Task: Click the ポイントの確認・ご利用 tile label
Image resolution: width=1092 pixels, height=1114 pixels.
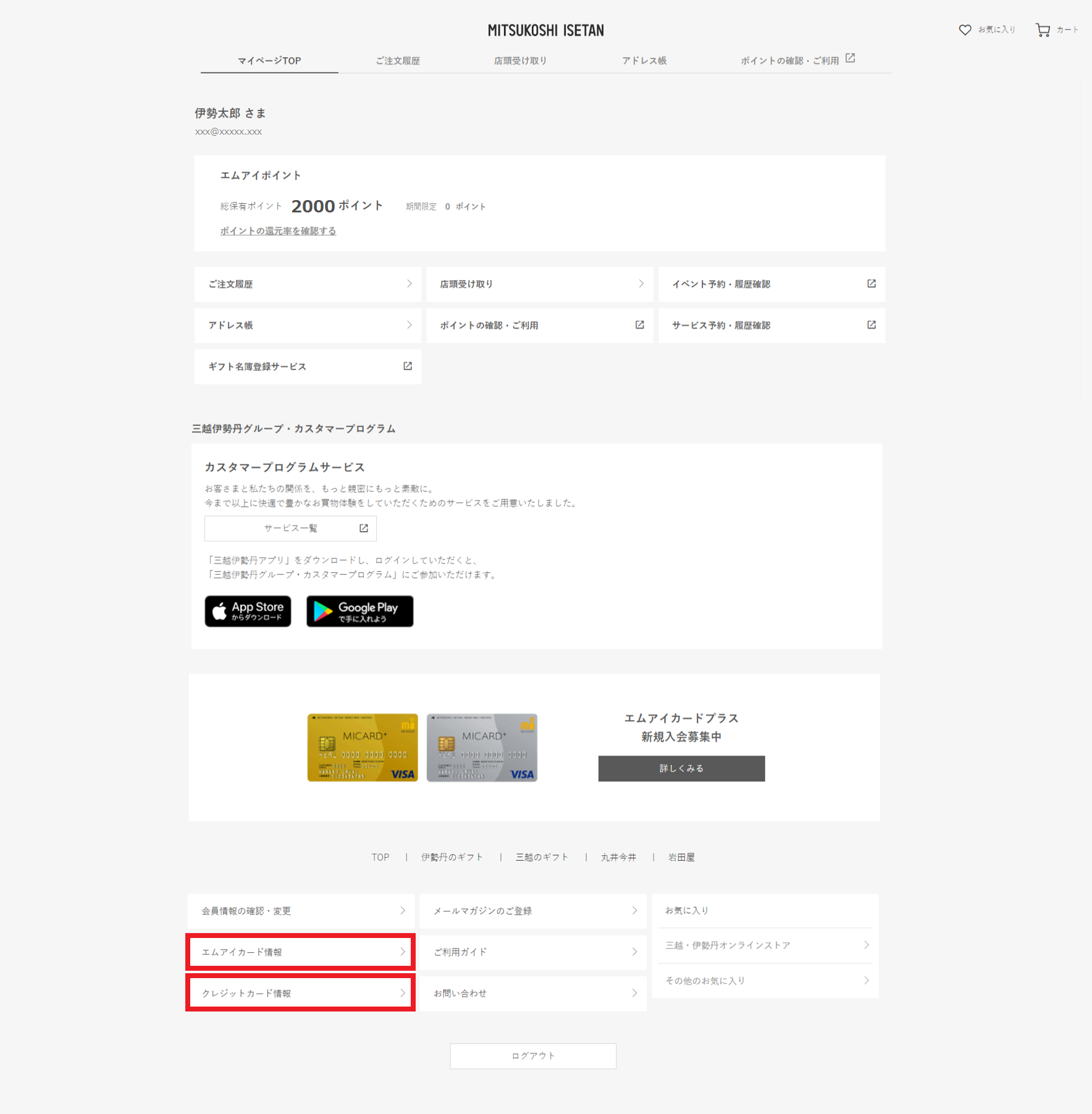Action: tap(489, 325)
